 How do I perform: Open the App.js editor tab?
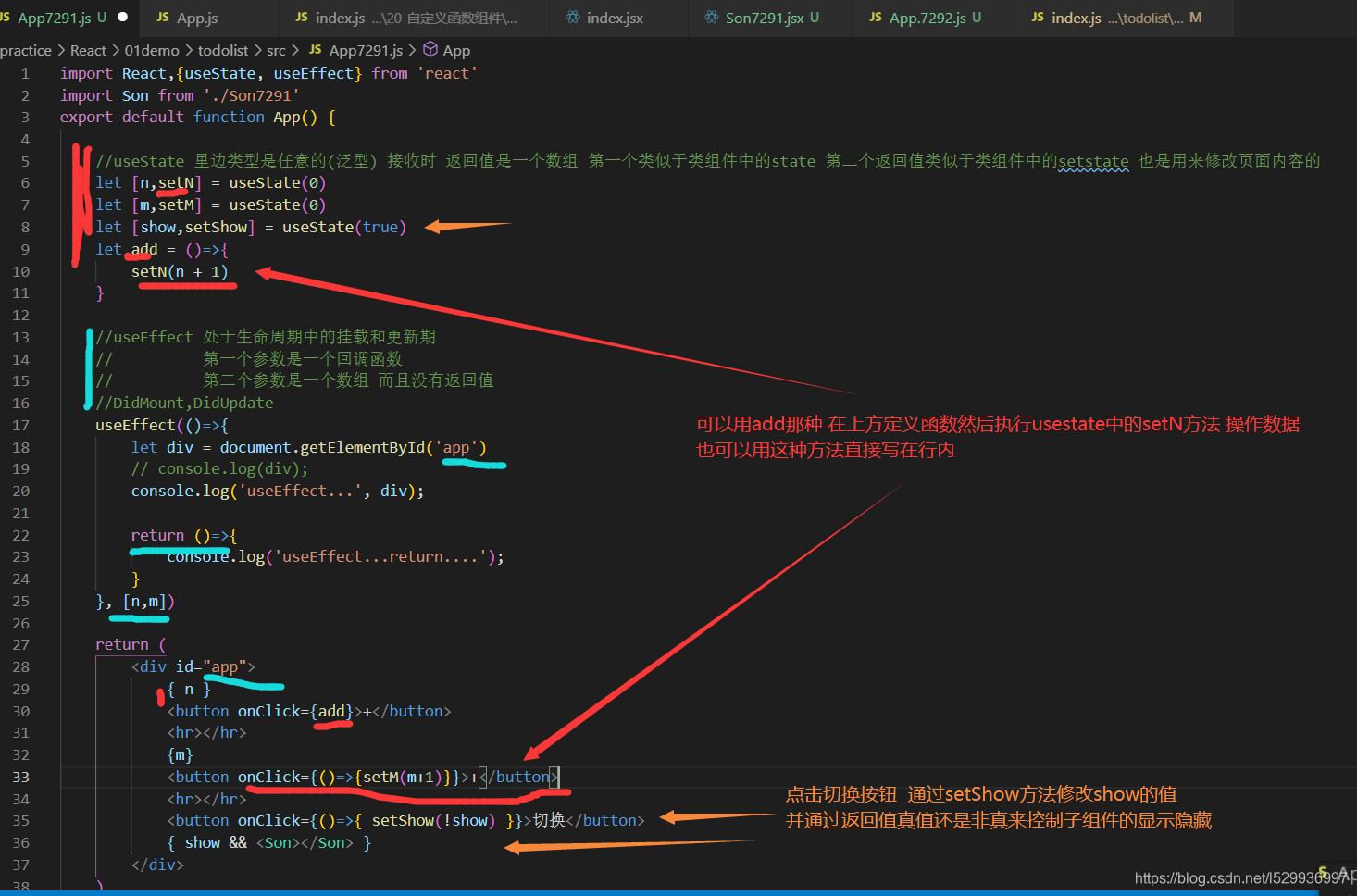pos(197,18)
